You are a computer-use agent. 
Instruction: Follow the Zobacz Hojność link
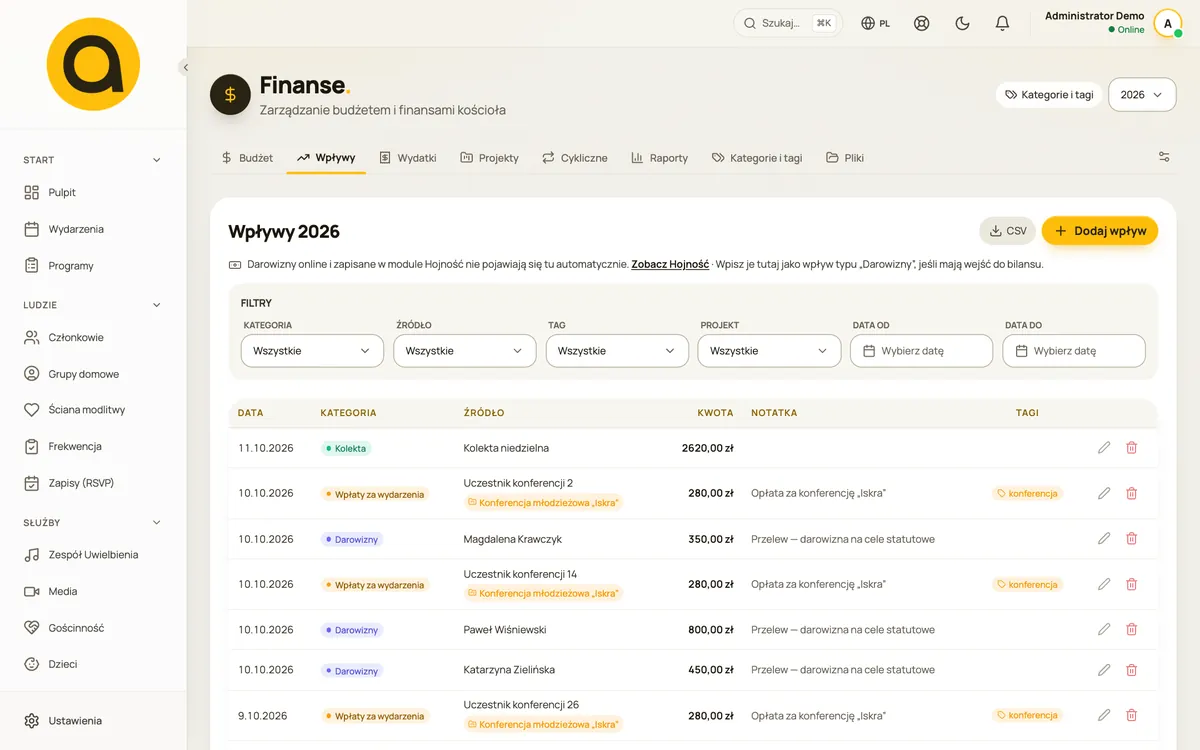coord(670,265)
